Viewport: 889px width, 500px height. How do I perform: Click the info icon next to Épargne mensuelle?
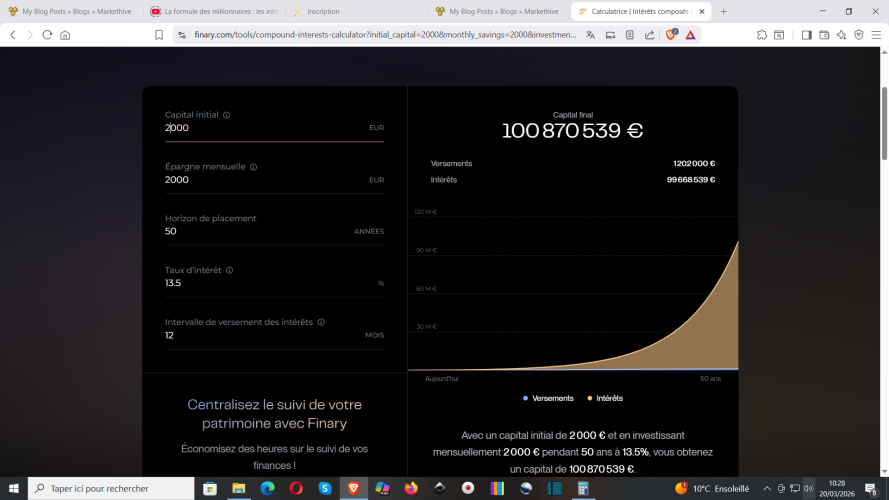coord(253,167)
